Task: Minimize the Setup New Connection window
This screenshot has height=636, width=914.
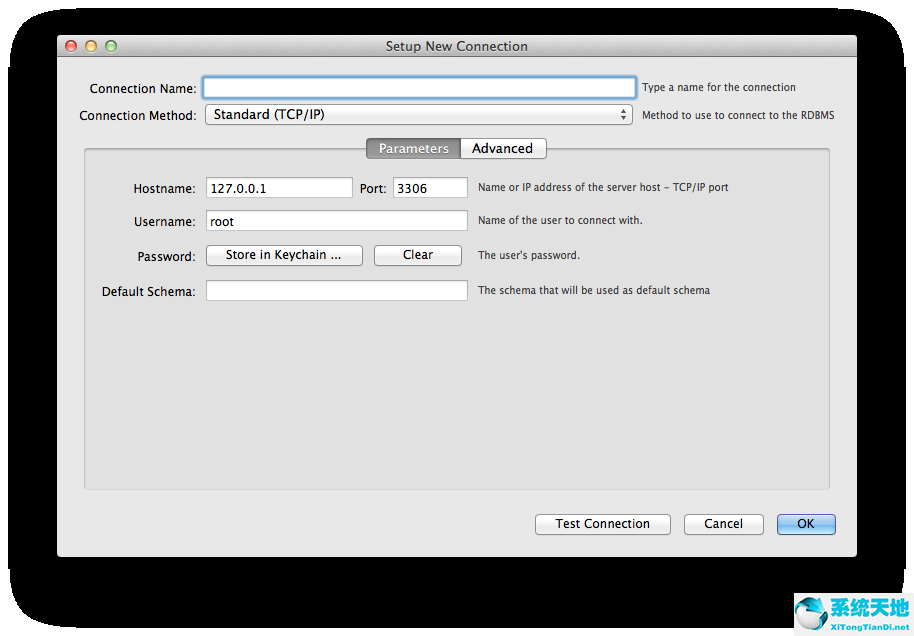Action: 91,45
